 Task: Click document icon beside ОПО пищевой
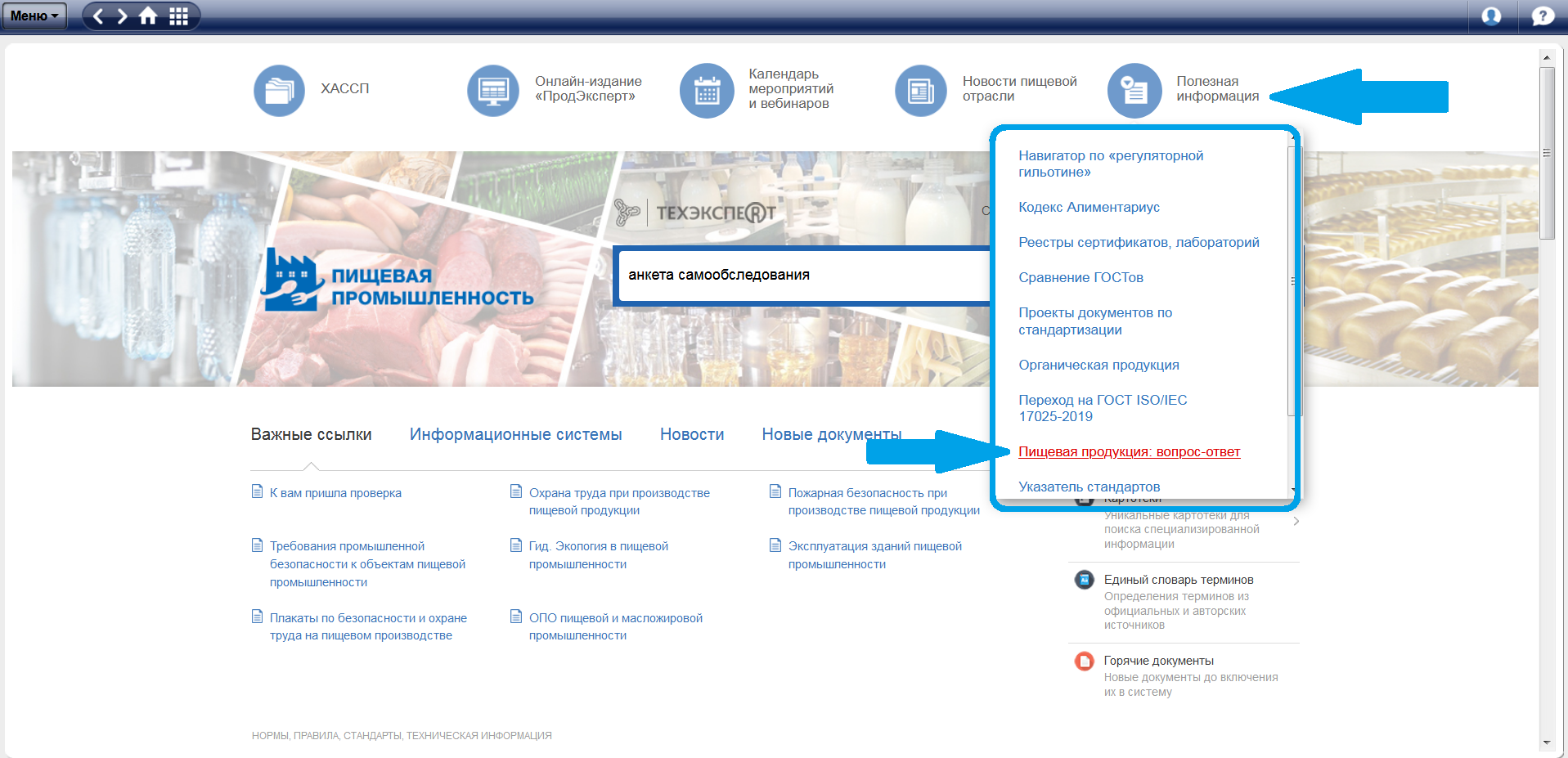pyautogui.click(x=516, y=617)
